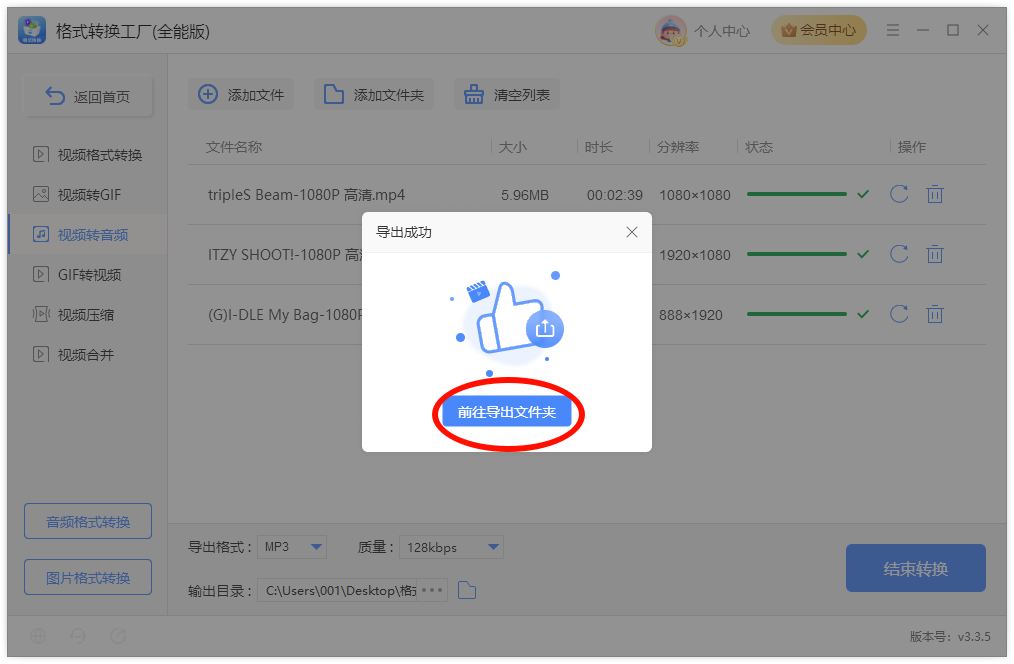Click the 版本号 v3.3.5 text
The image size is (1014, 664).
(949, 637)
